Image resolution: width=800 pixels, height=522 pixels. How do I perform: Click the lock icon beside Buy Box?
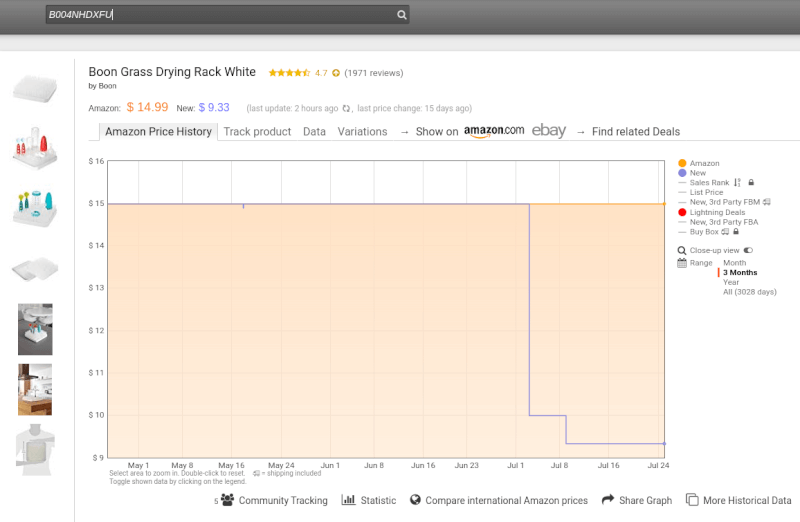736,231
